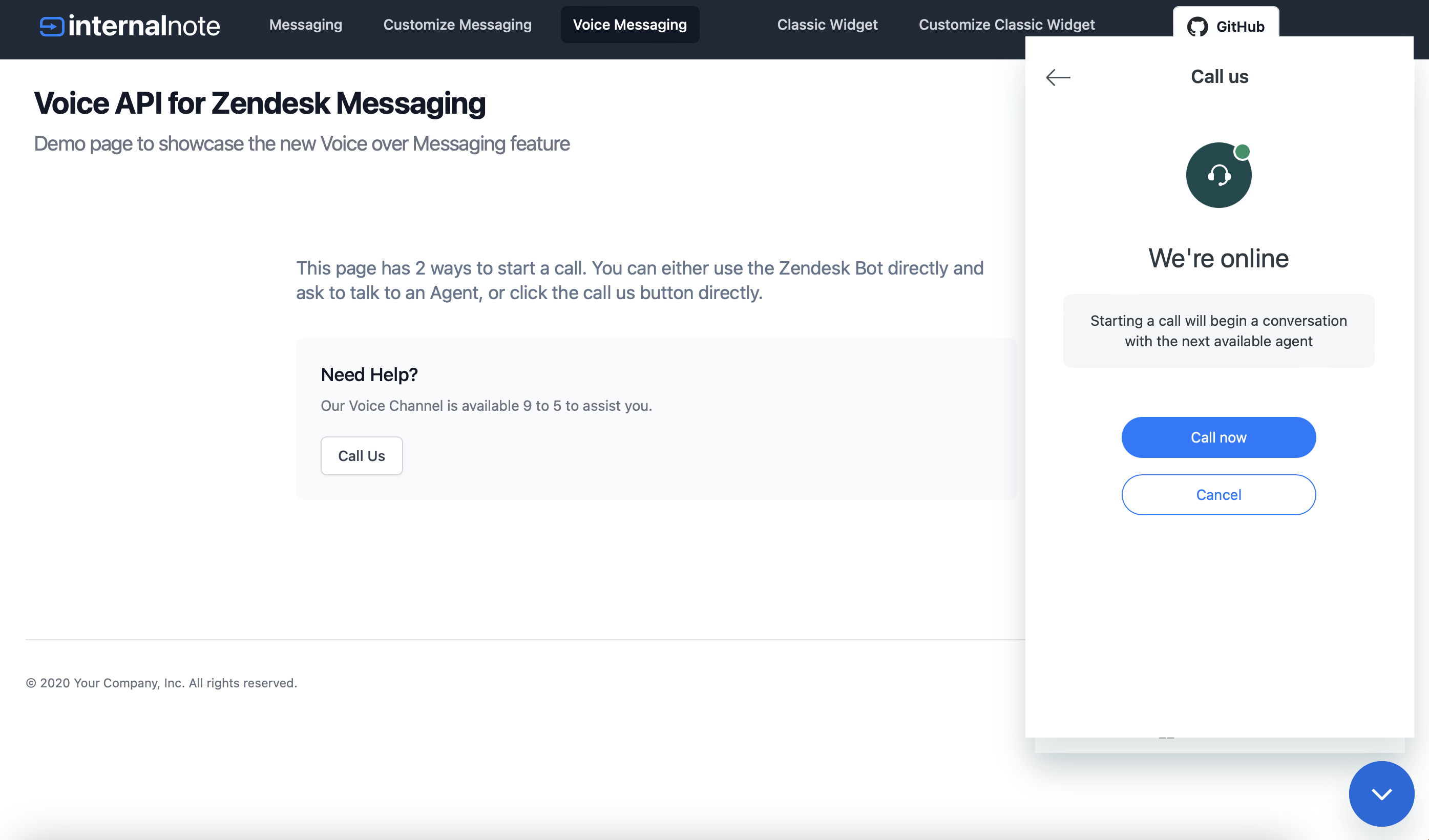Image resolution: width=1429 pixels, height=840 pixels.
Task: Click the blue arrow glyph in the site logo
Action: (x=51, y=25)
